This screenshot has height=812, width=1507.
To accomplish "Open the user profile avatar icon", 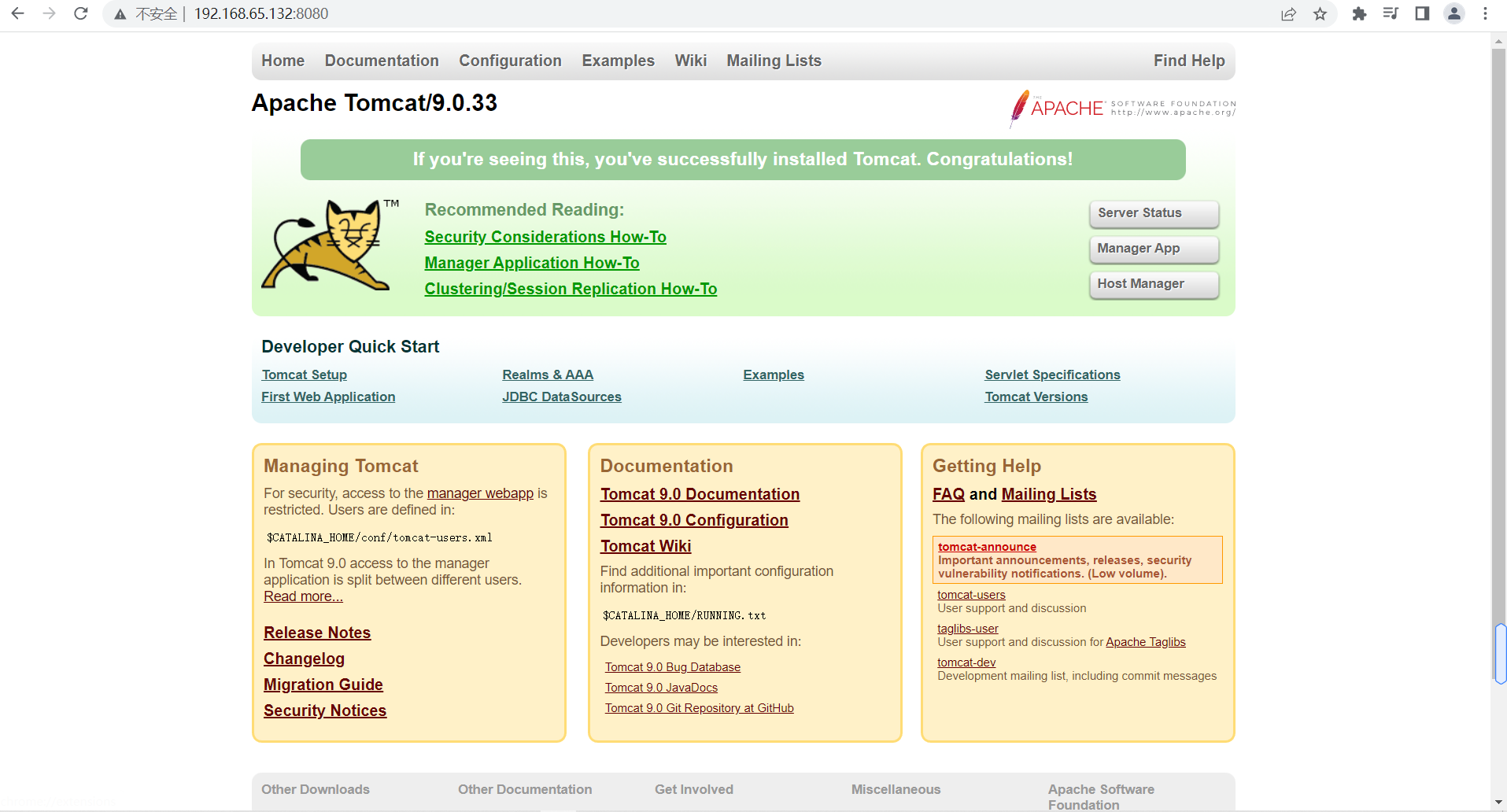I will click(x=1454, y=13).
